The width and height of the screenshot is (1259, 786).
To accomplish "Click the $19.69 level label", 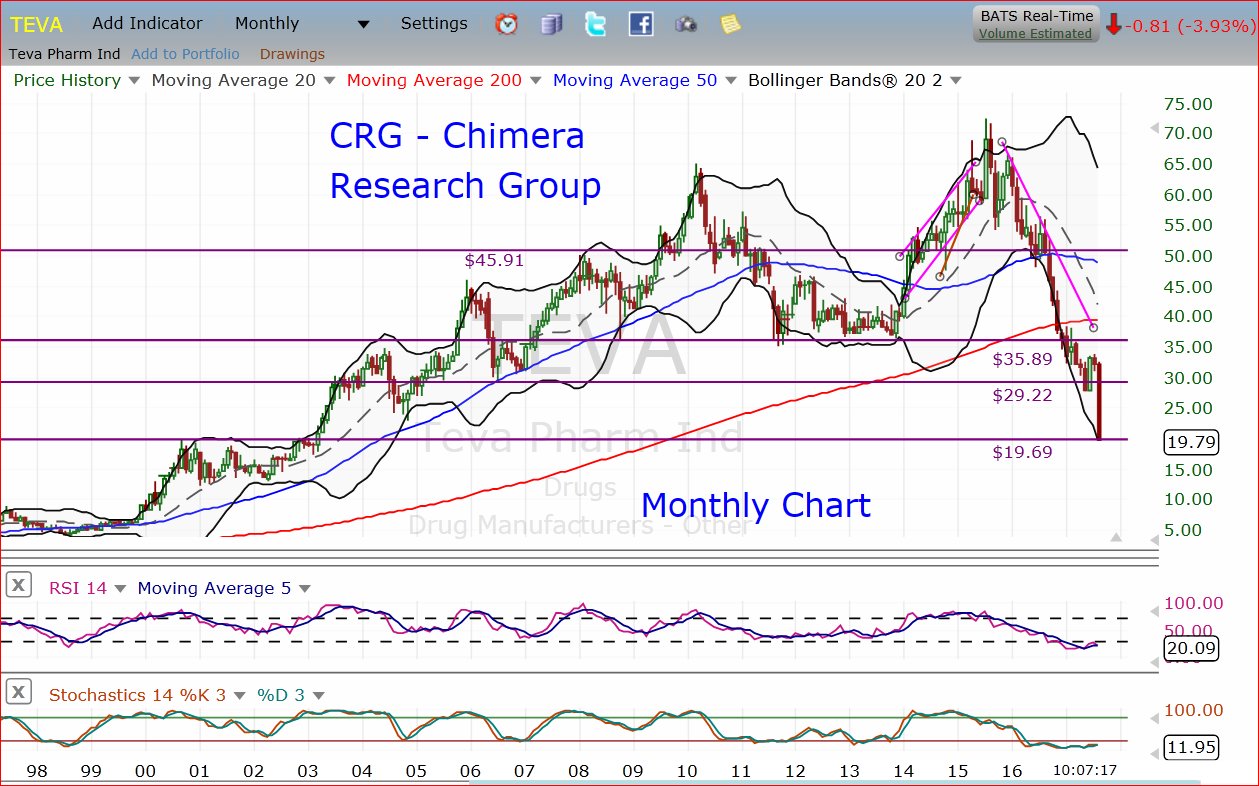I will pyautogui.click(x=1022, y=452).
